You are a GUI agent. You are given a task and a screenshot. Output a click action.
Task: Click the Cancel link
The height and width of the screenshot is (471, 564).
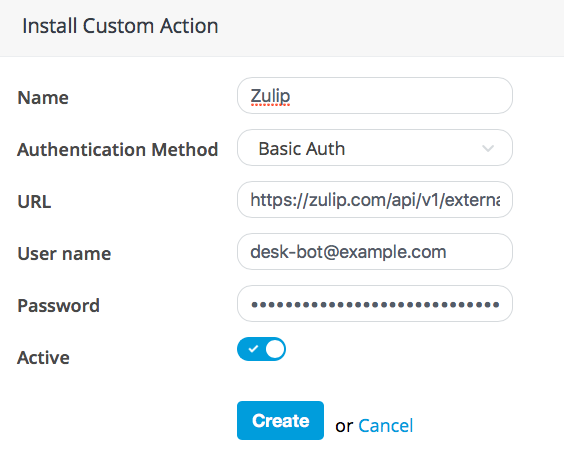pos(386,426)
